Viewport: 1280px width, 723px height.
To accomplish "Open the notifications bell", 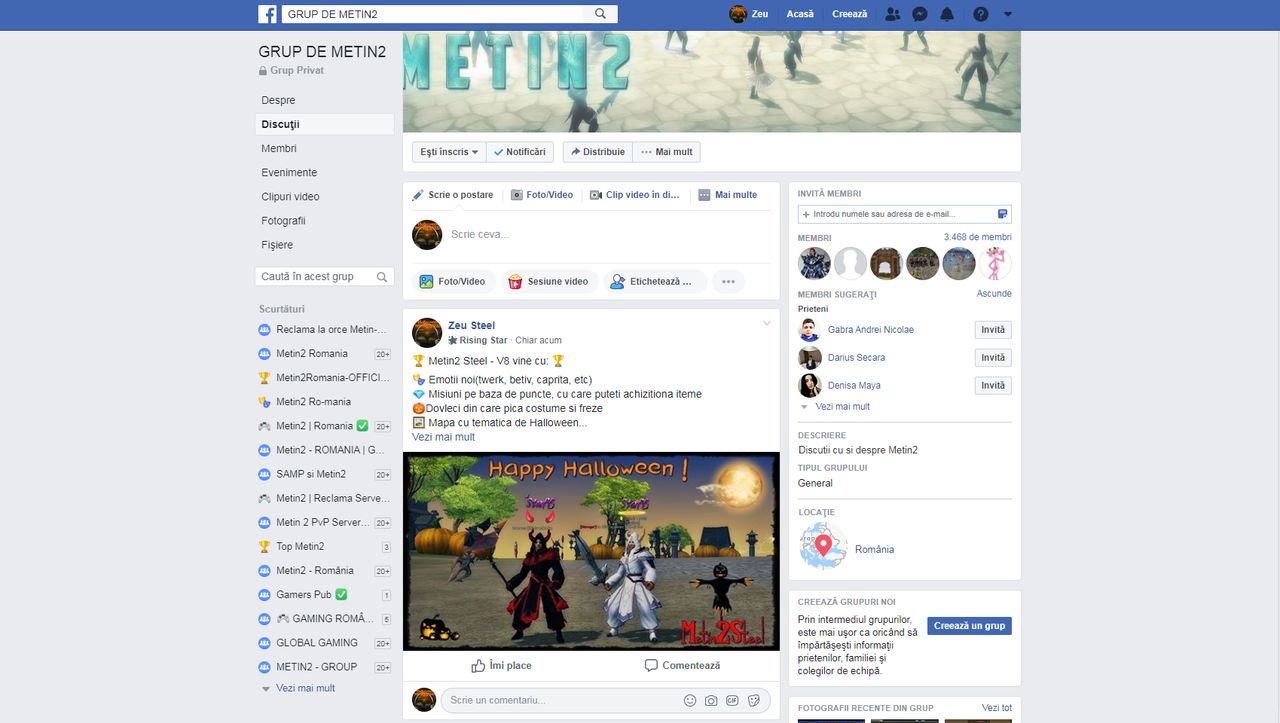I will pyautogui.click(x=946, y=14).
